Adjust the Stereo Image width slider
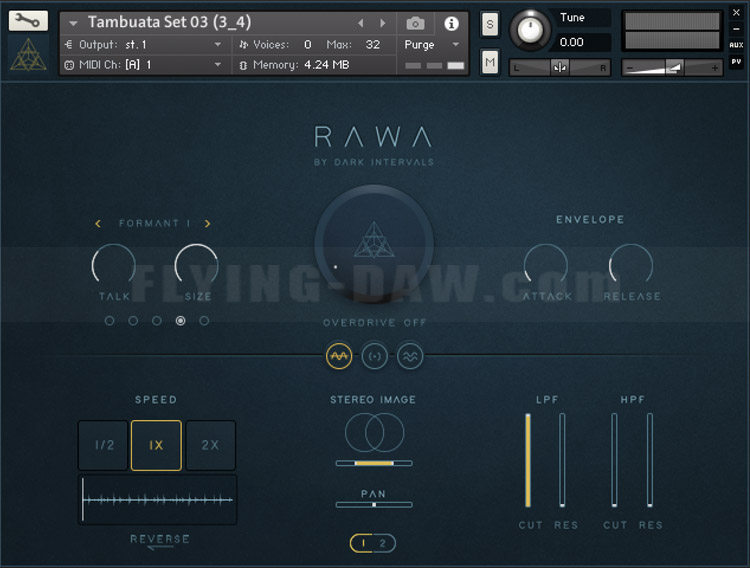750x568 pixels. [x=374, y=463]
